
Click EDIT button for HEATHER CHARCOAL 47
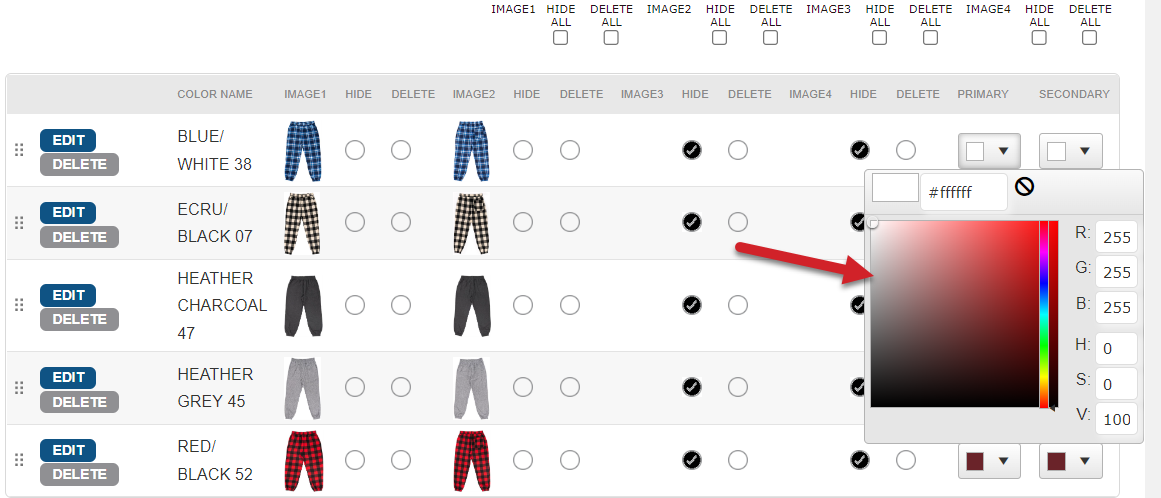(68, 295)
